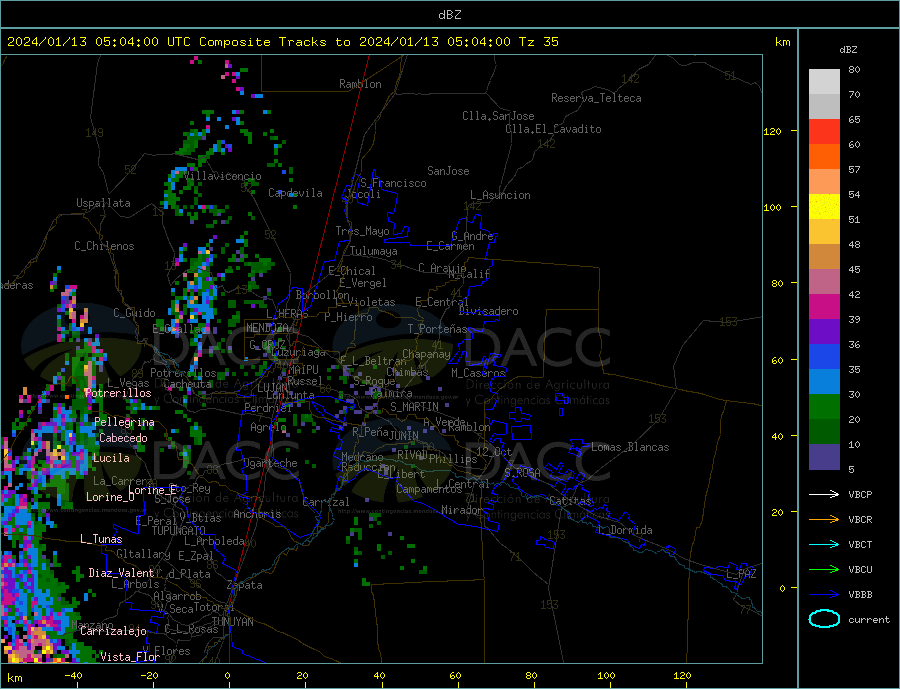The width and height of the screenshot is (900, 689).
Task: Click the 'MENDOZA' map label
Action: [x=268, y=328]
